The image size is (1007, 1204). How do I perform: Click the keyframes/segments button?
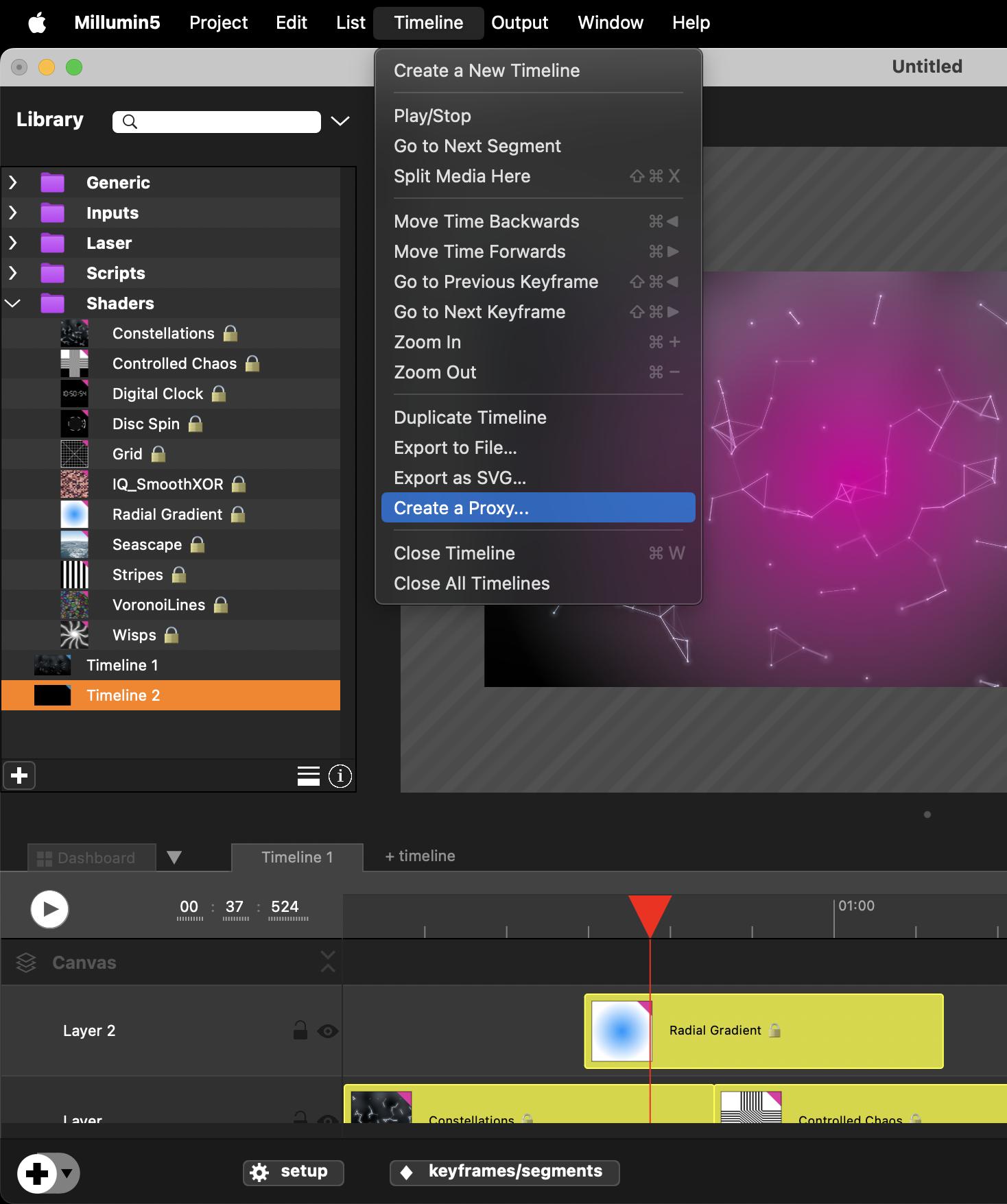(504, 1172)
